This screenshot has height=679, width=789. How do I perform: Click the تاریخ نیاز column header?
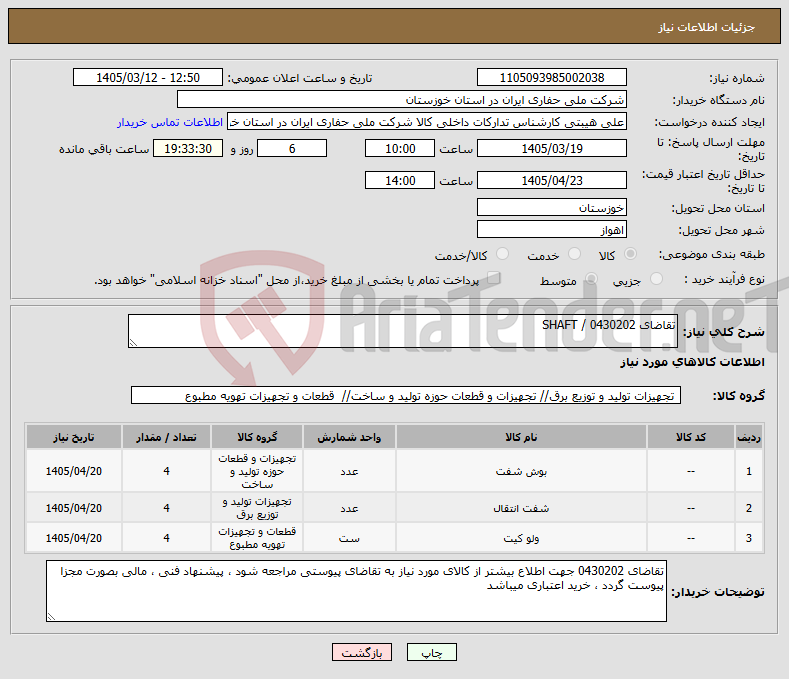[73, 437]
